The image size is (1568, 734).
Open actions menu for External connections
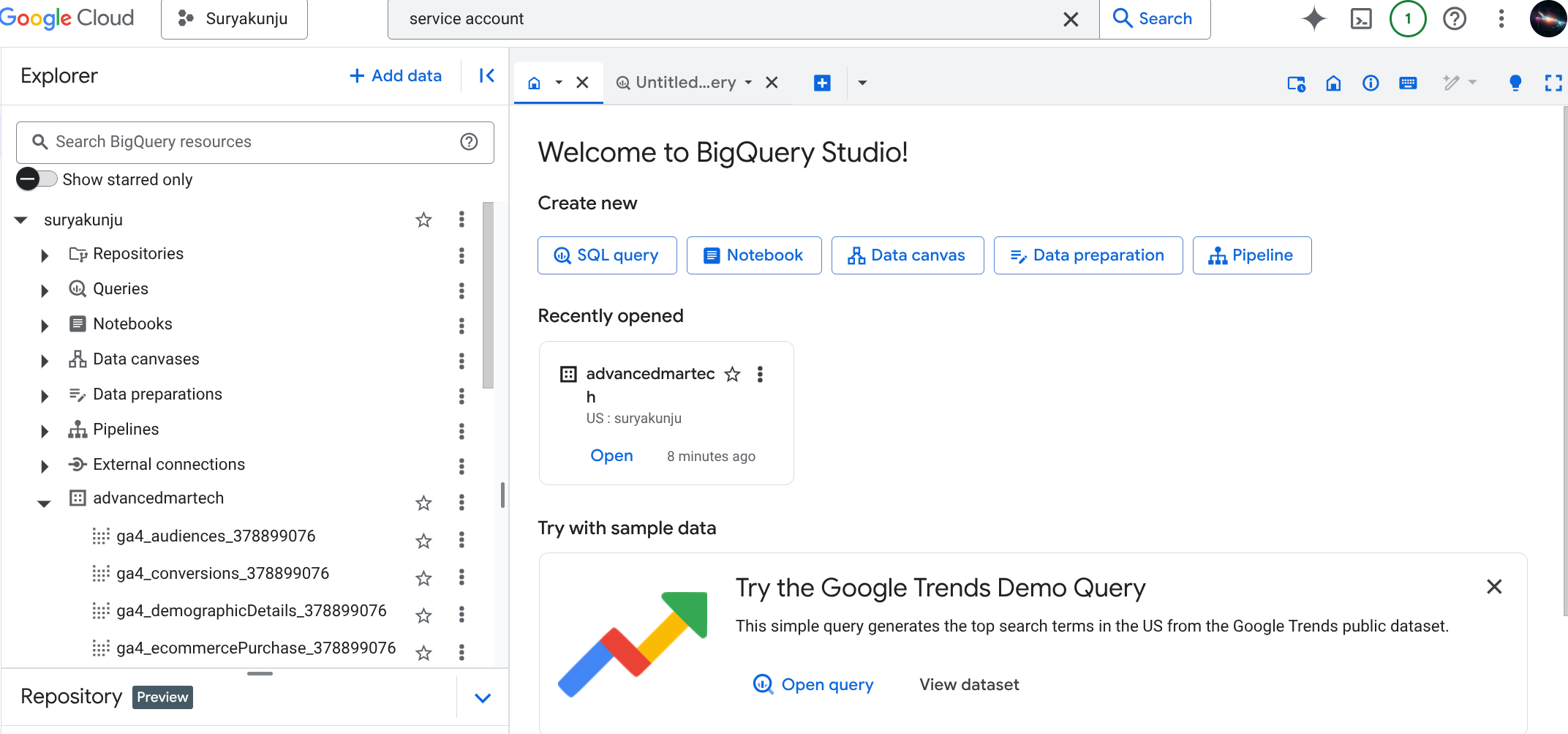point(461,466)
